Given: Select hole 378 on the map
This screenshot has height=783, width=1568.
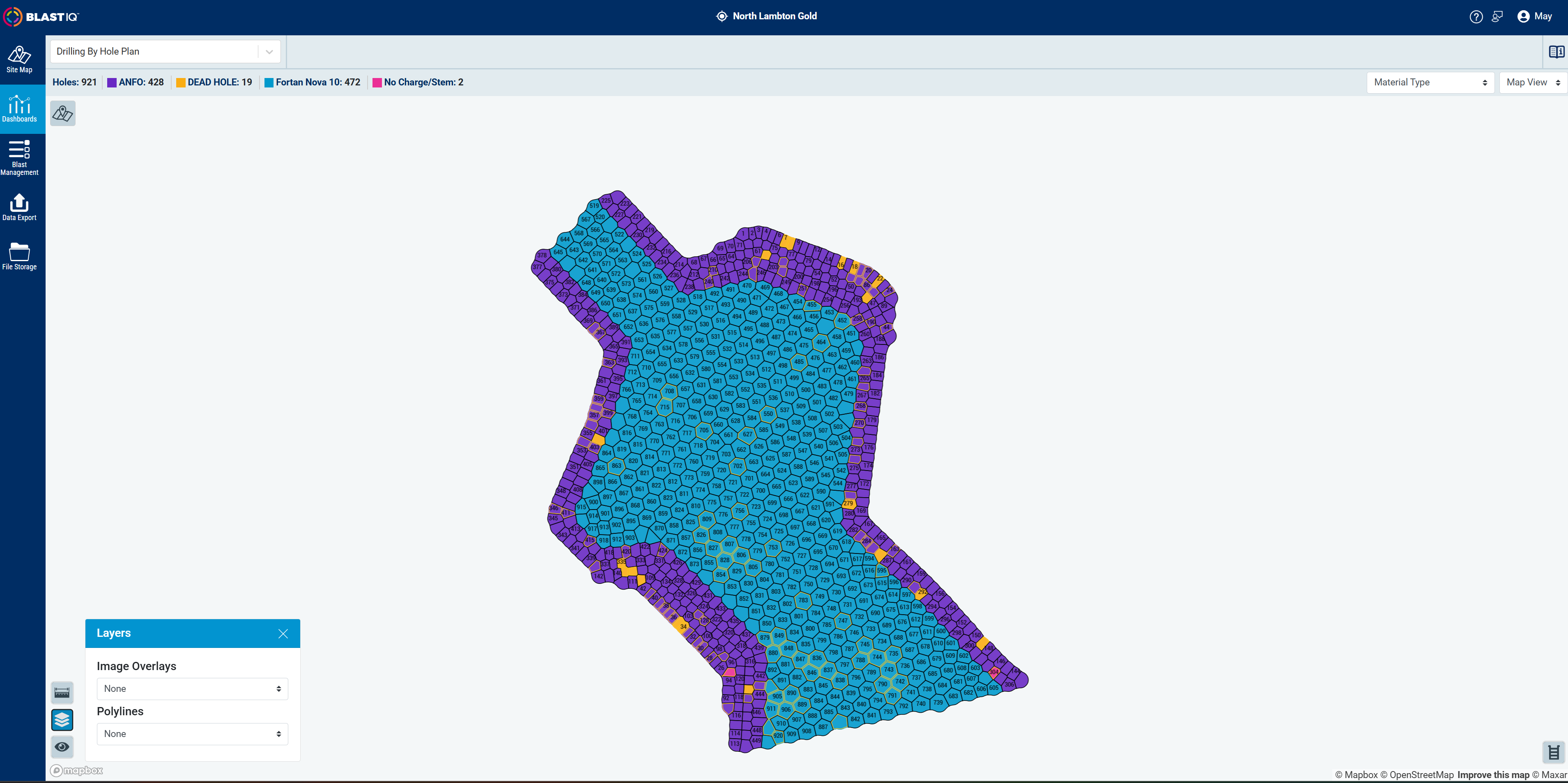Looking at the screenshot, I should pyautogui.click(x=542, y=255).
